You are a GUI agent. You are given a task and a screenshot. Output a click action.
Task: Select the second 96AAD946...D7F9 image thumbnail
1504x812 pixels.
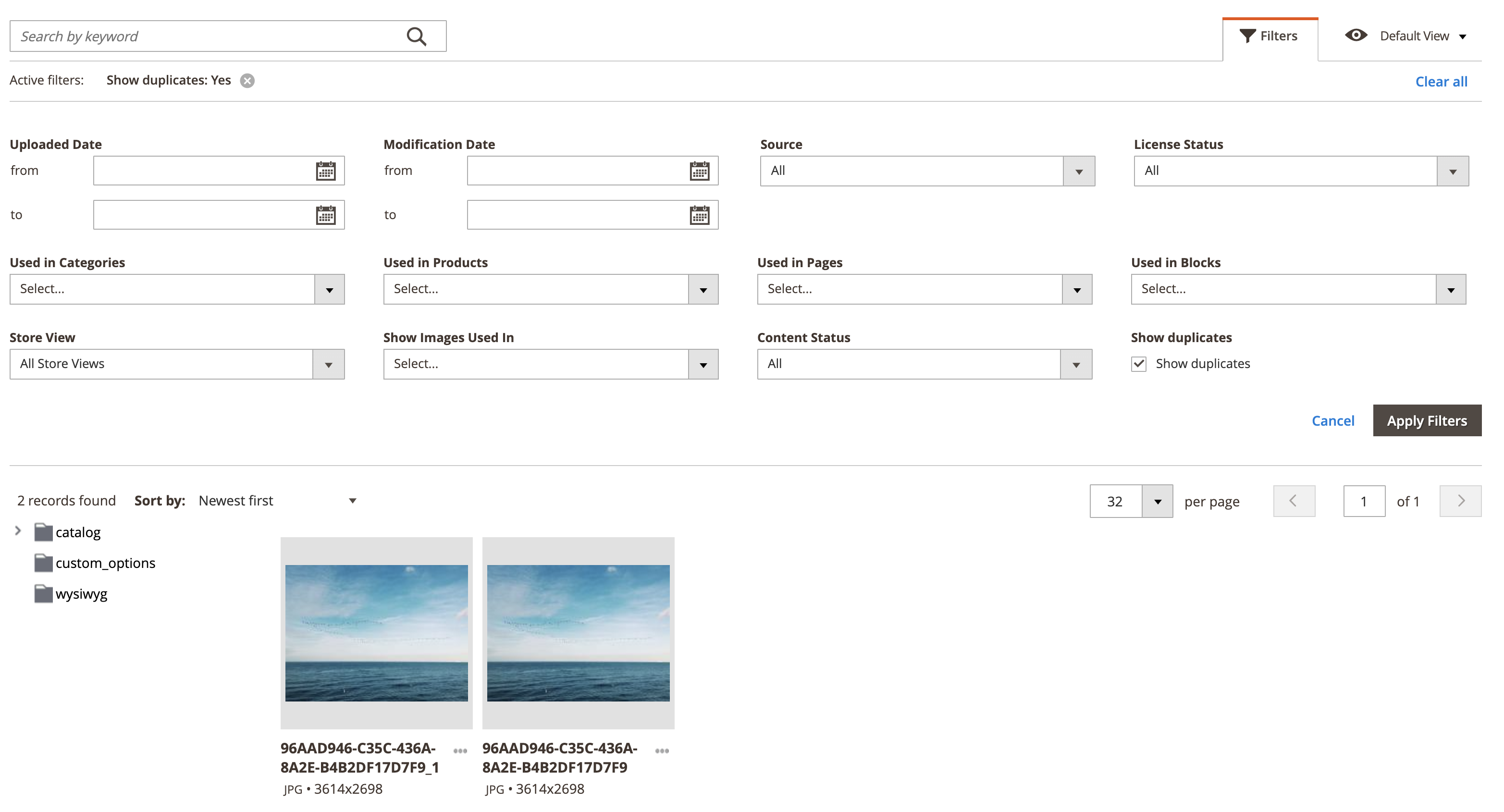[x=579, y=633]
